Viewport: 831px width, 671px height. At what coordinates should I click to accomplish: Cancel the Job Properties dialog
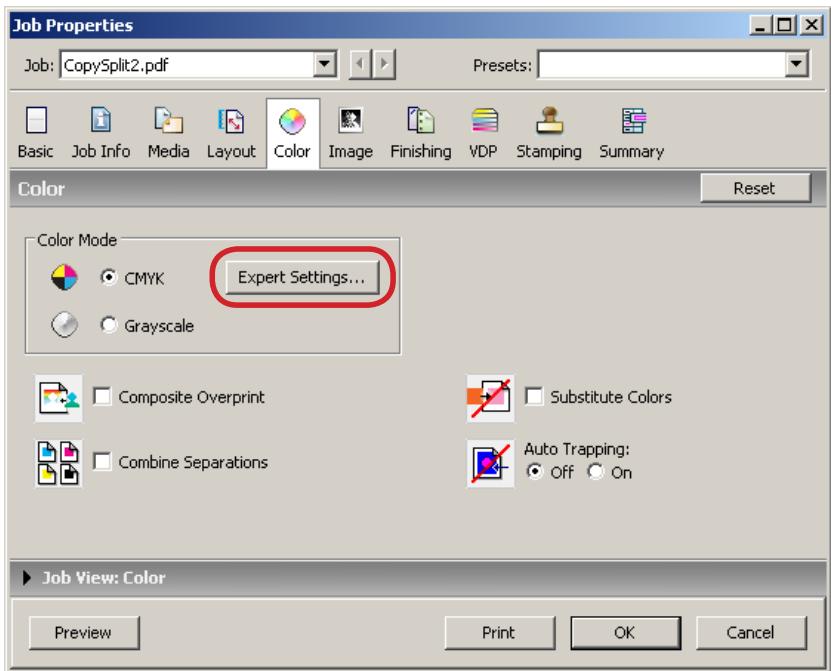[x=751, y=633]
